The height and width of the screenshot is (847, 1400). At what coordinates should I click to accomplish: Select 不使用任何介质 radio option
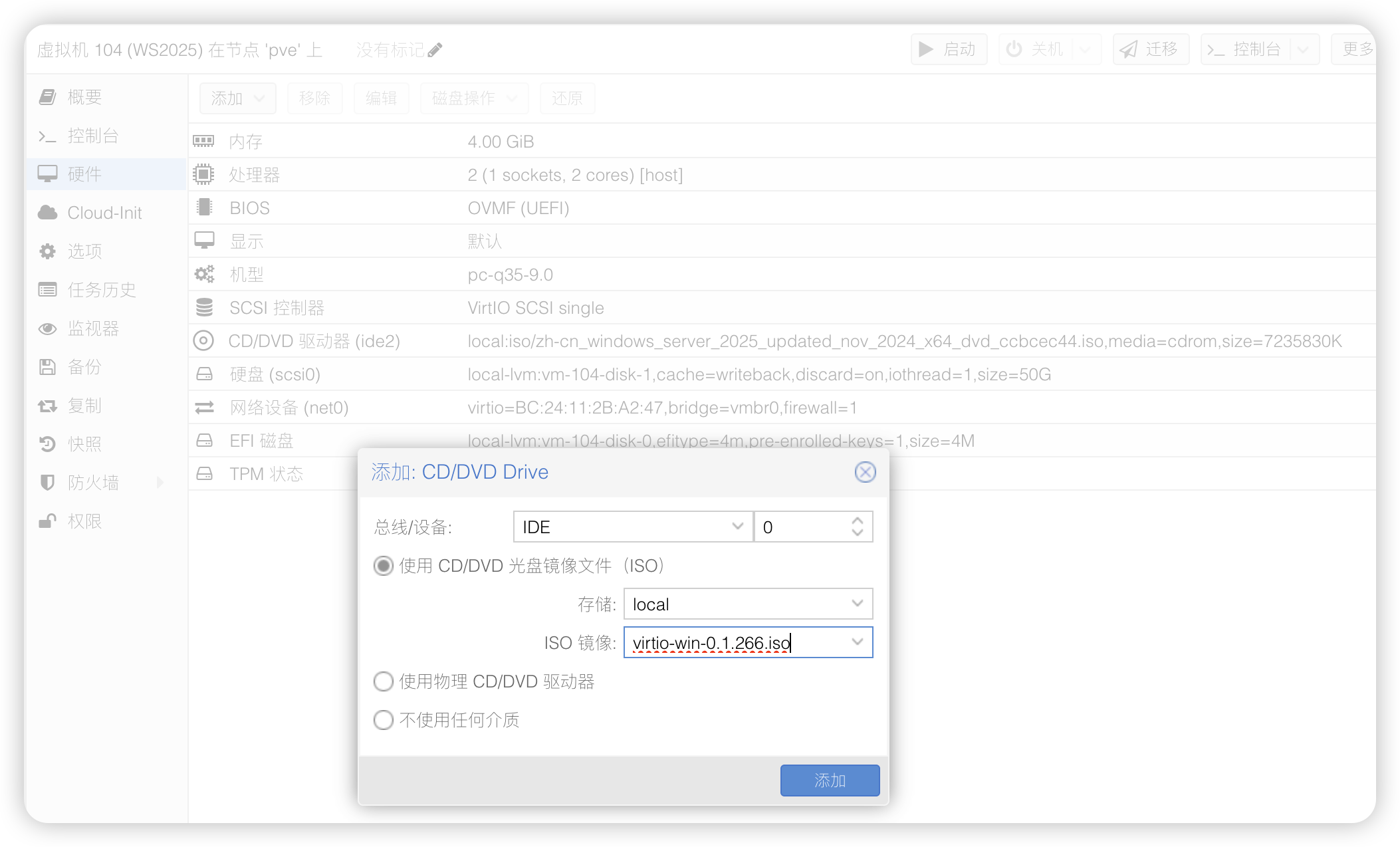(x=384, y=720)
